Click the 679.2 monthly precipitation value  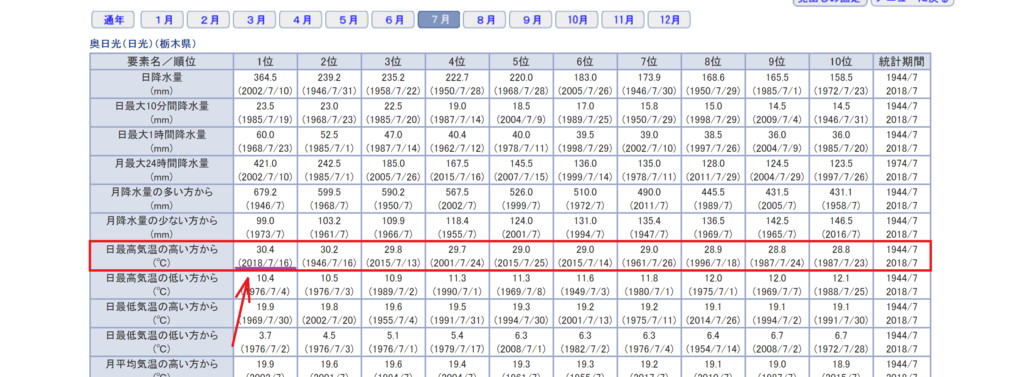265,192
